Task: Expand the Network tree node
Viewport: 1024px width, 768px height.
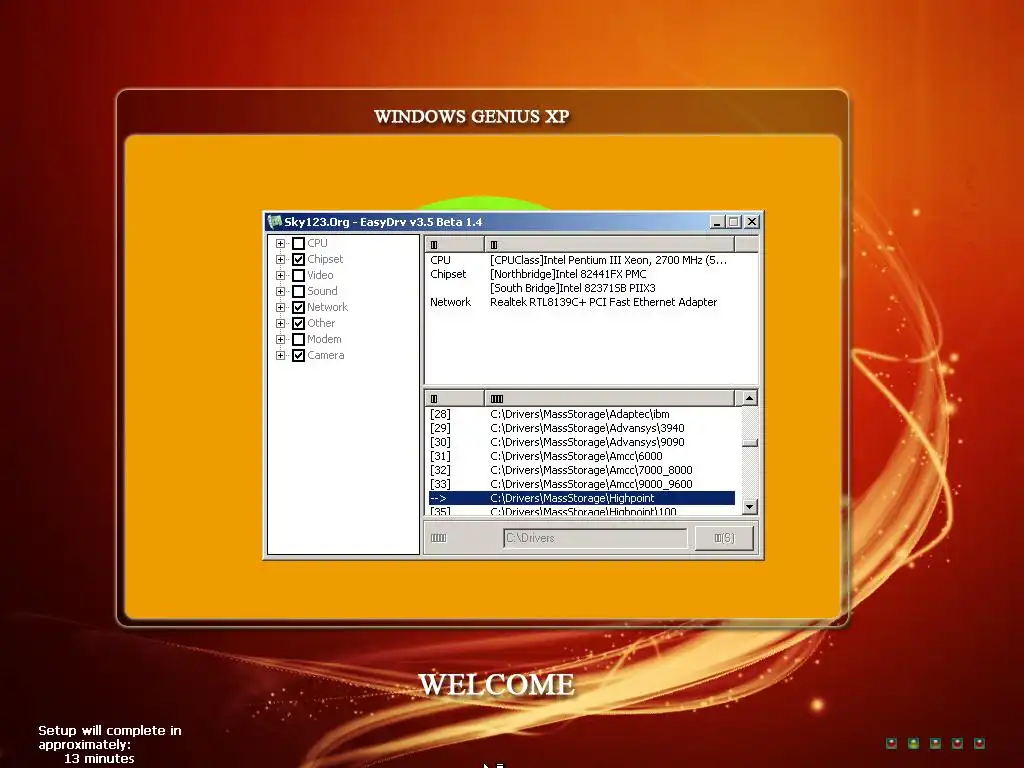Action: click(280, 308)
